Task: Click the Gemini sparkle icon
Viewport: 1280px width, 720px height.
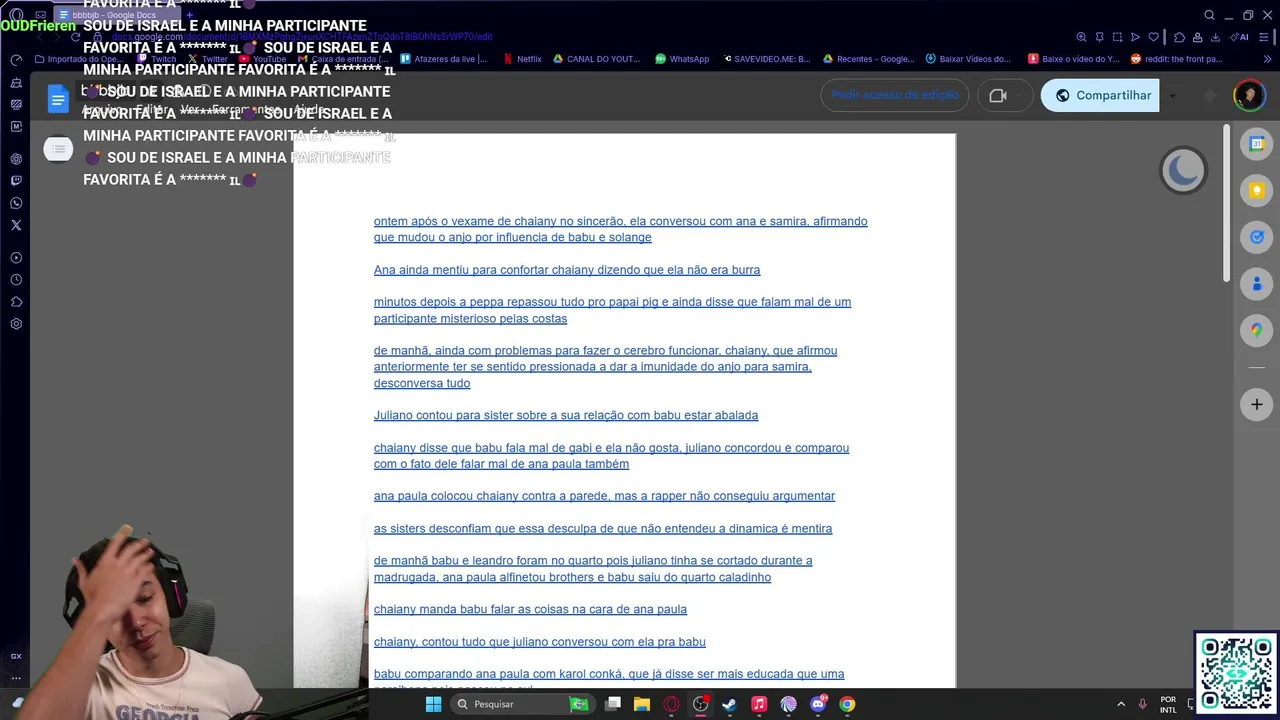Action: (x=1210, y=96)
